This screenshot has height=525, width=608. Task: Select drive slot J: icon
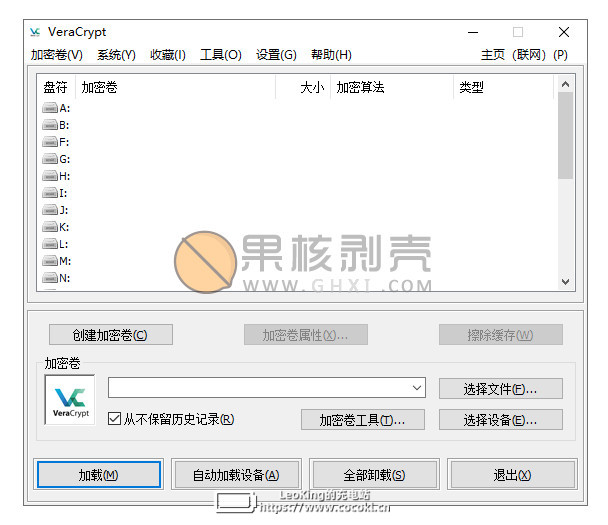50,210
